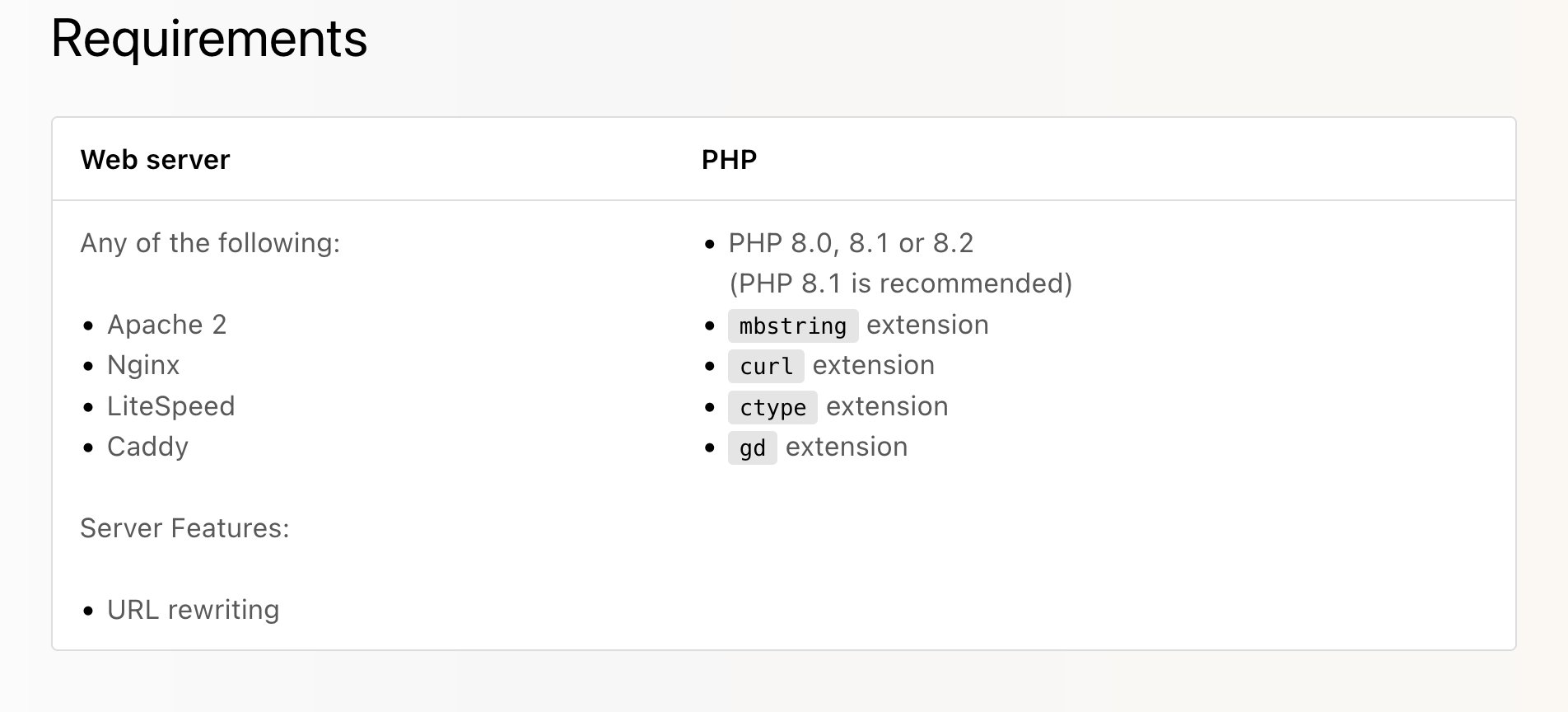
Task: Select the Apache 2 list item
Action: click(166, 325)
